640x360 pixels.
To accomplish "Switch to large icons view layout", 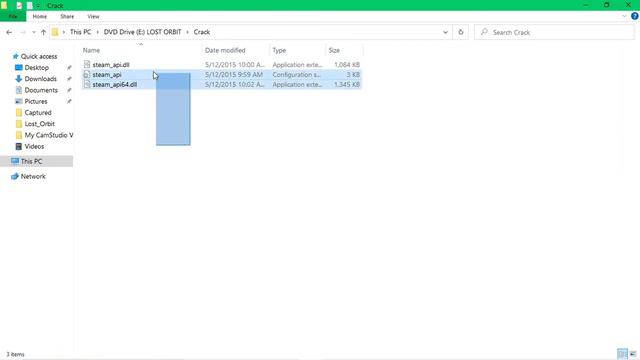I will click(633, 354).
